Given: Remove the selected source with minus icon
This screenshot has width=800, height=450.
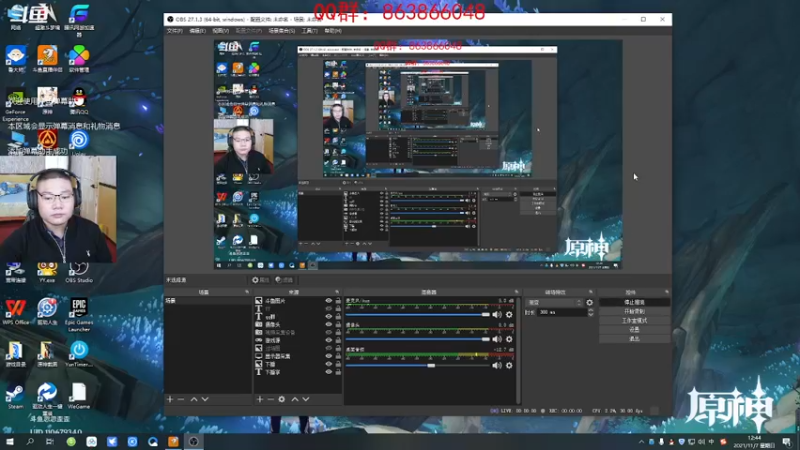Looking at the screenshot, I should [270, 399].
